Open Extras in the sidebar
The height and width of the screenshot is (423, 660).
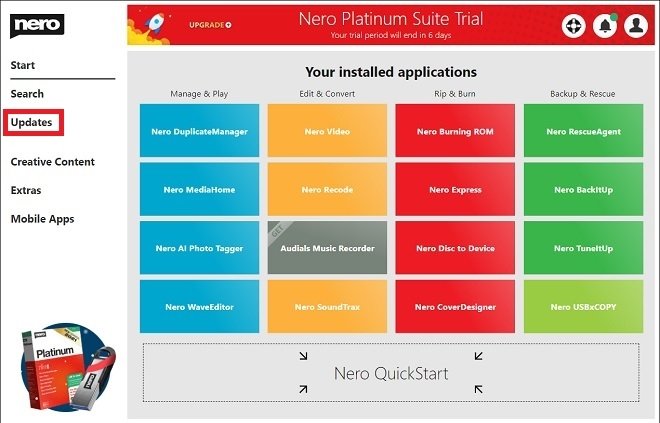[x=26, y=190]
